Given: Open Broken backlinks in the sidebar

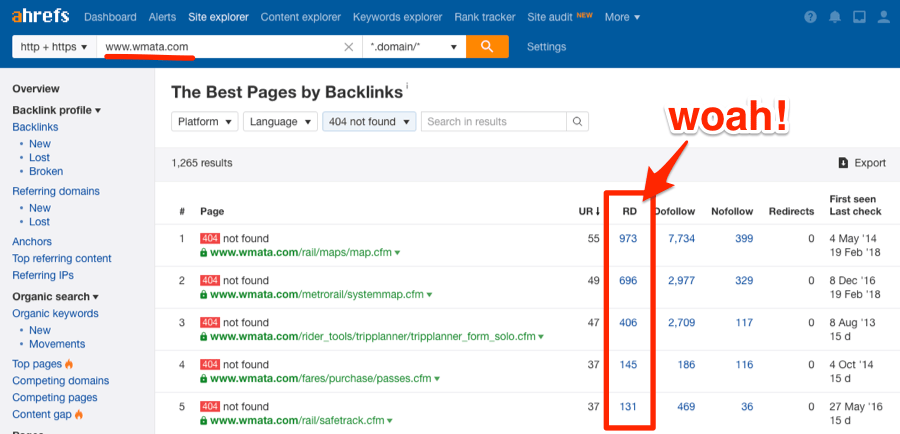Looking at the screenshot, I should coord(46,171).
